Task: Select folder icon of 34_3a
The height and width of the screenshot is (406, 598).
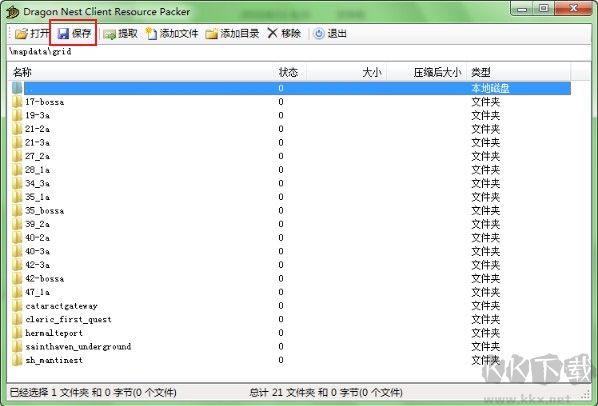Action: [17, 183]
